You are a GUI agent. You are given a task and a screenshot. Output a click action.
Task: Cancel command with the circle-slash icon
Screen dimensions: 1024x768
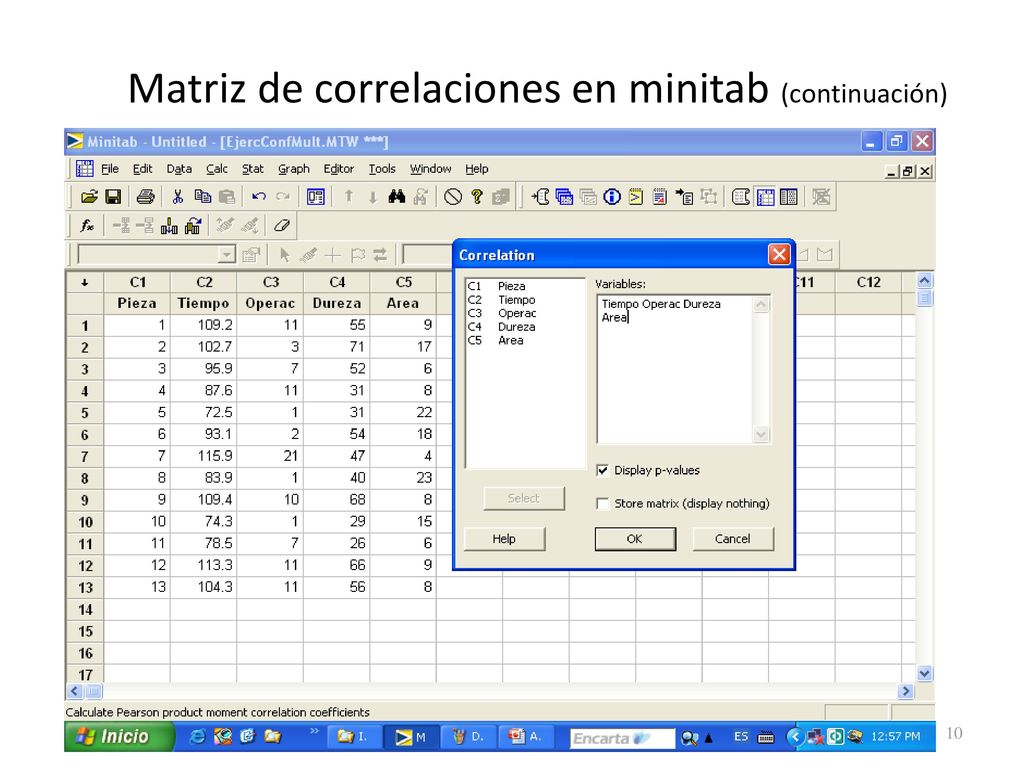click(x=453, y=197)
